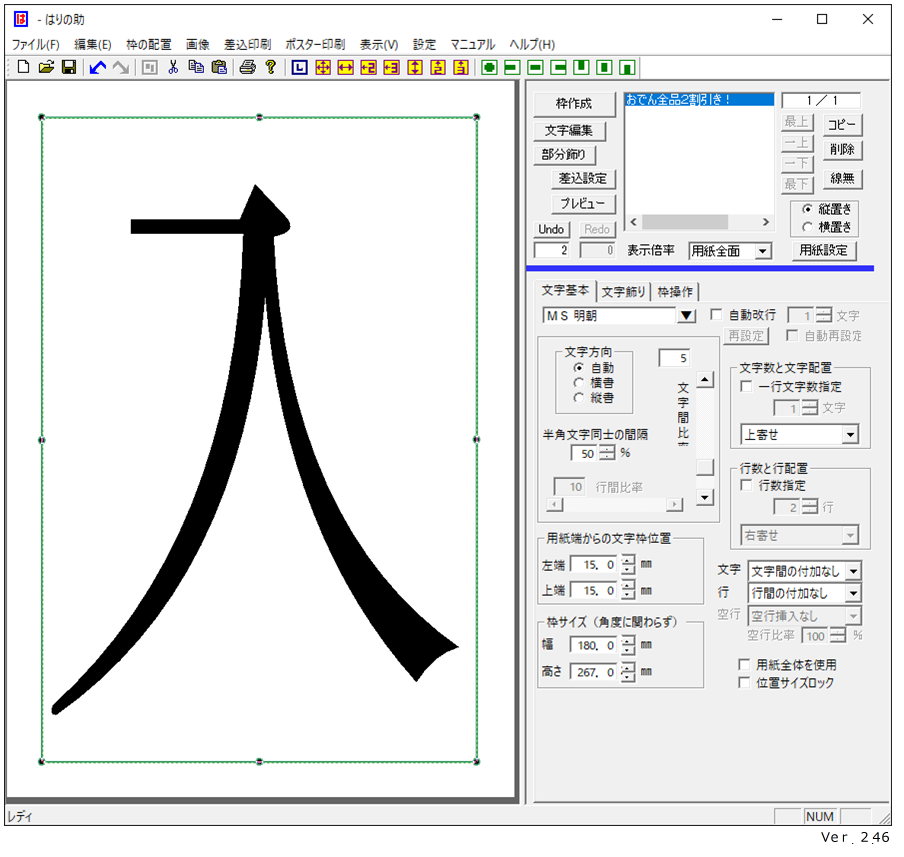Screen dimensions: 904x857
Task: Open the MS 明朝 font dropdown
Action: [686, 316]
